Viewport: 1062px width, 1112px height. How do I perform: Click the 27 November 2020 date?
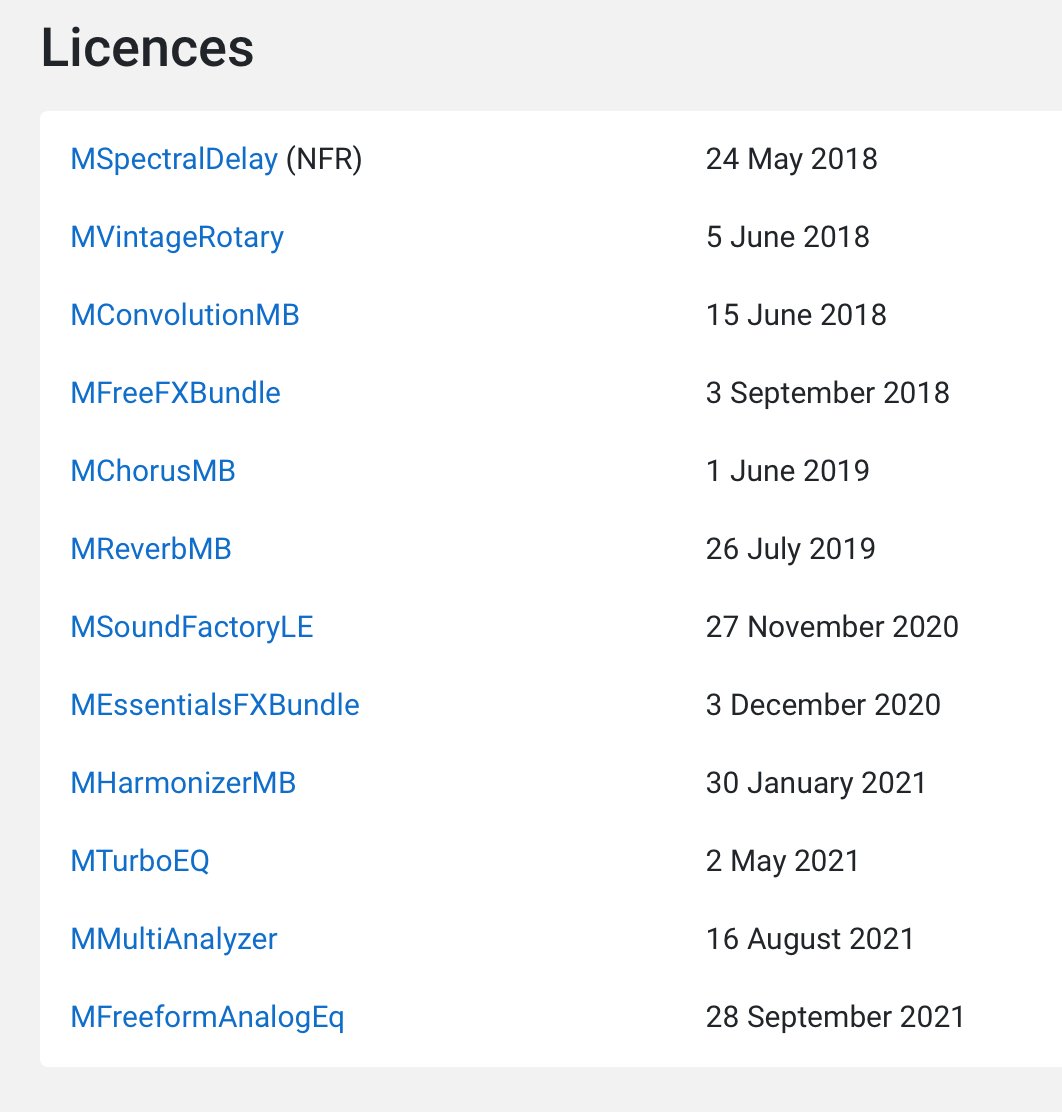832,627
